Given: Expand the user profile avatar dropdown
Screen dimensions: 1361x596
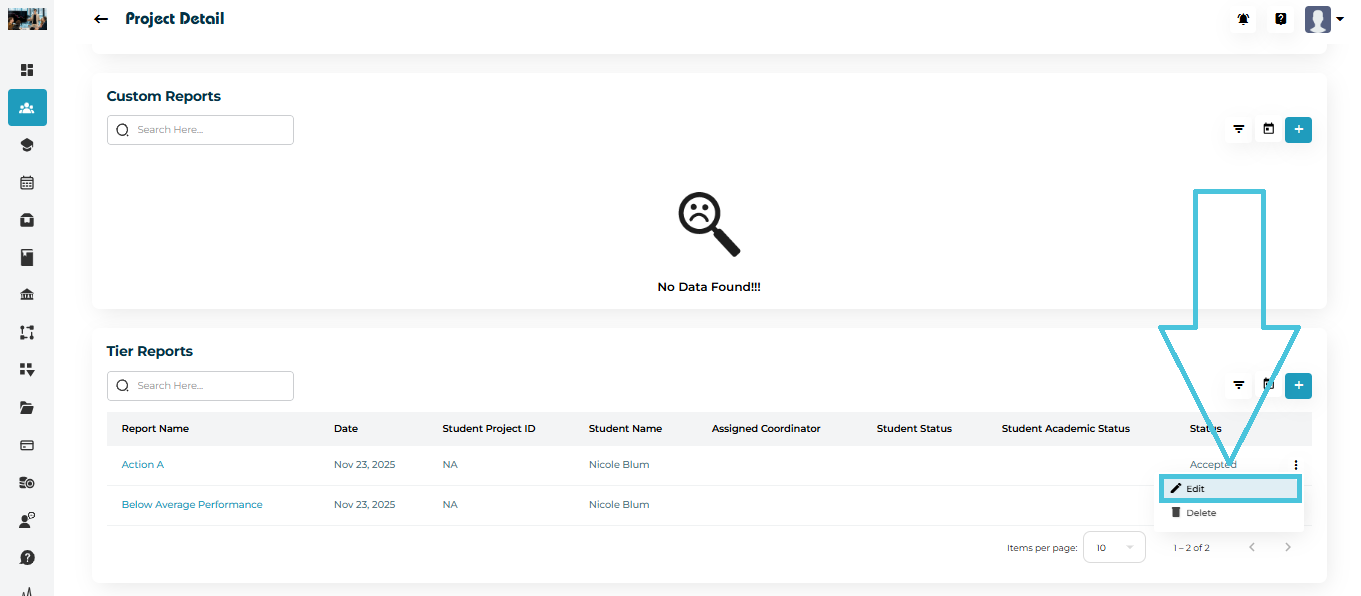Looking at the screenshot, I should tap(1323, 19).
